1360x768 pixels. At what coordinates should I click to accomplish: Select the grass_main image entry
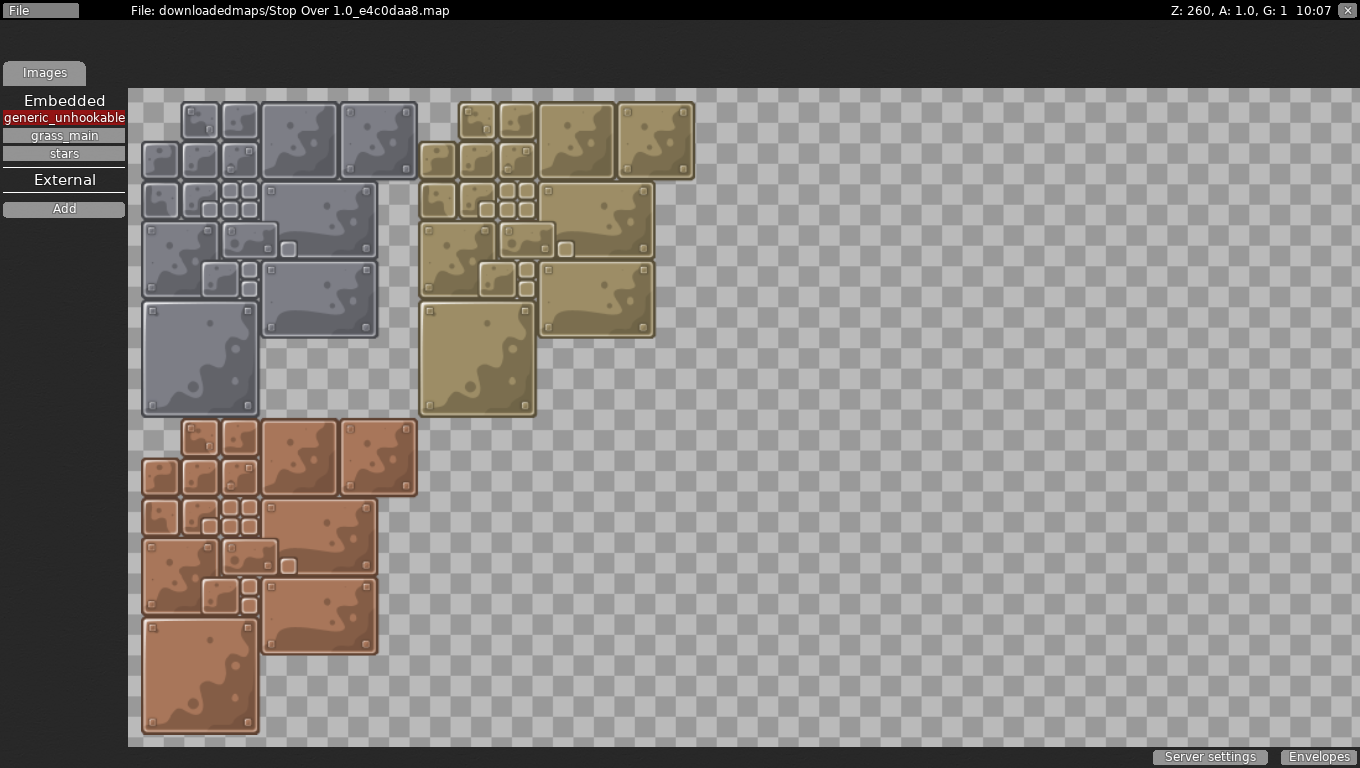coord(64,136)
